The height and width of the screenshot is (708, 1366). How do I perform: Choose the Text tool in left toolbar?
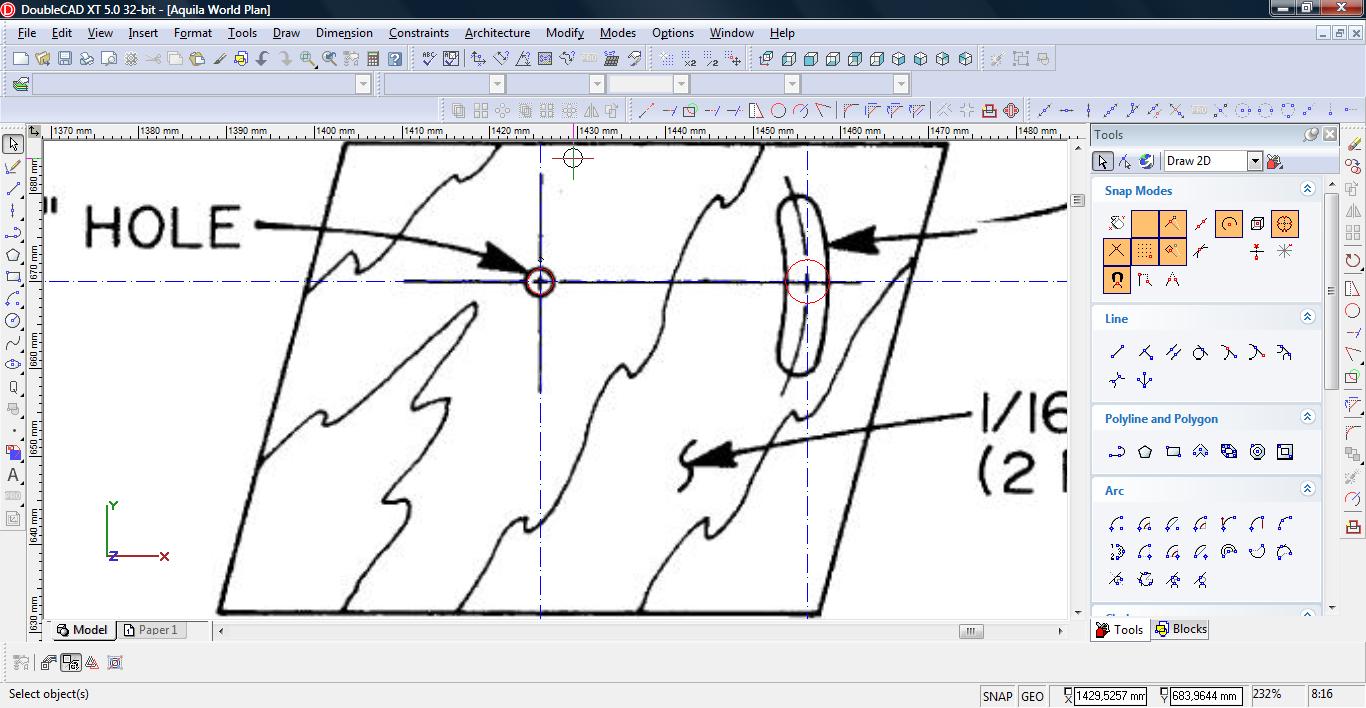pos(13,475)
